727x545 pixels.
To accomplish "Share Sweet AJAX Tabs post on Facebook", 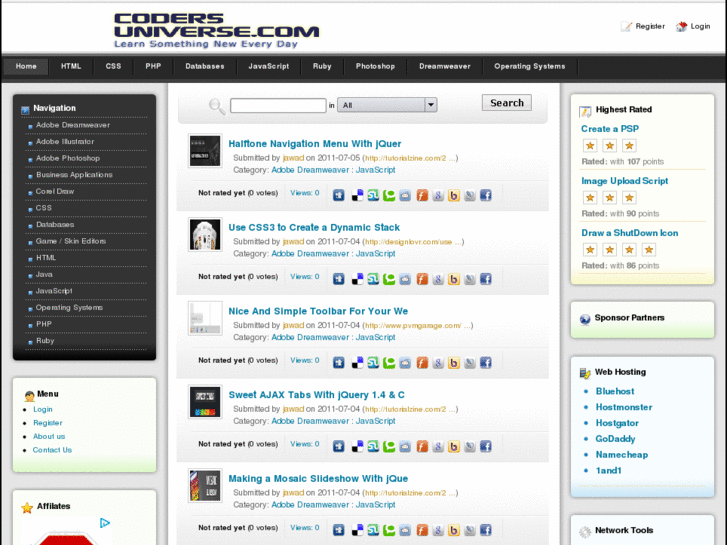I will click(x=485, y=446).
